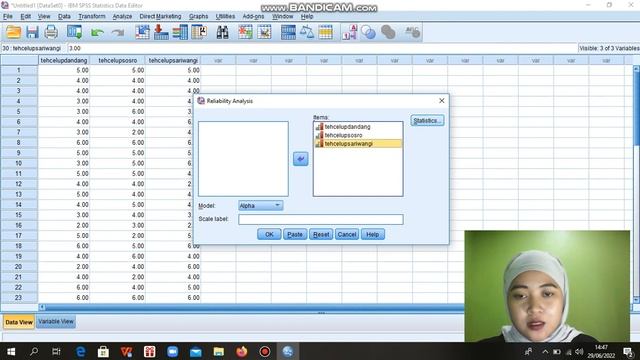Open the Edit menu
Viewport: 640px width, 360px height.
[25, 16]
